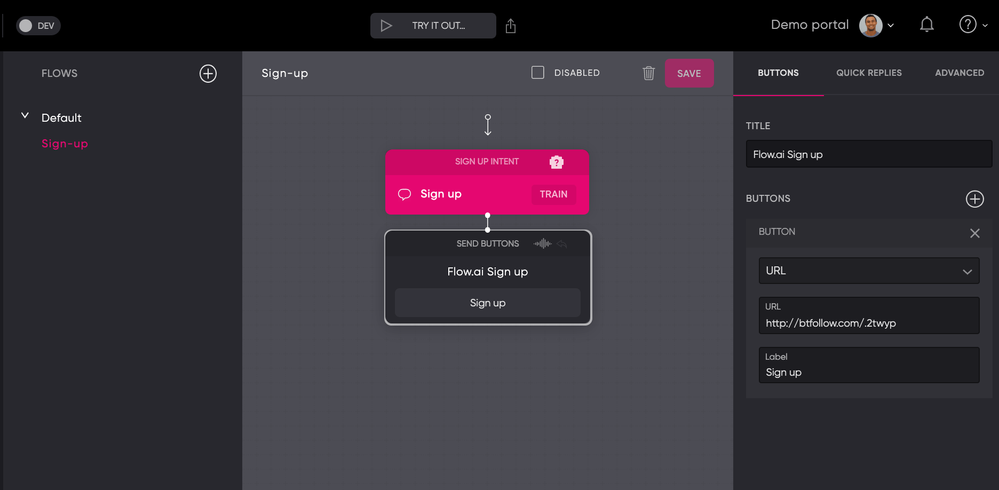Switch to the ADVANCED tab
The width and height of the screenshot is (999, 490).
[959, 73]
